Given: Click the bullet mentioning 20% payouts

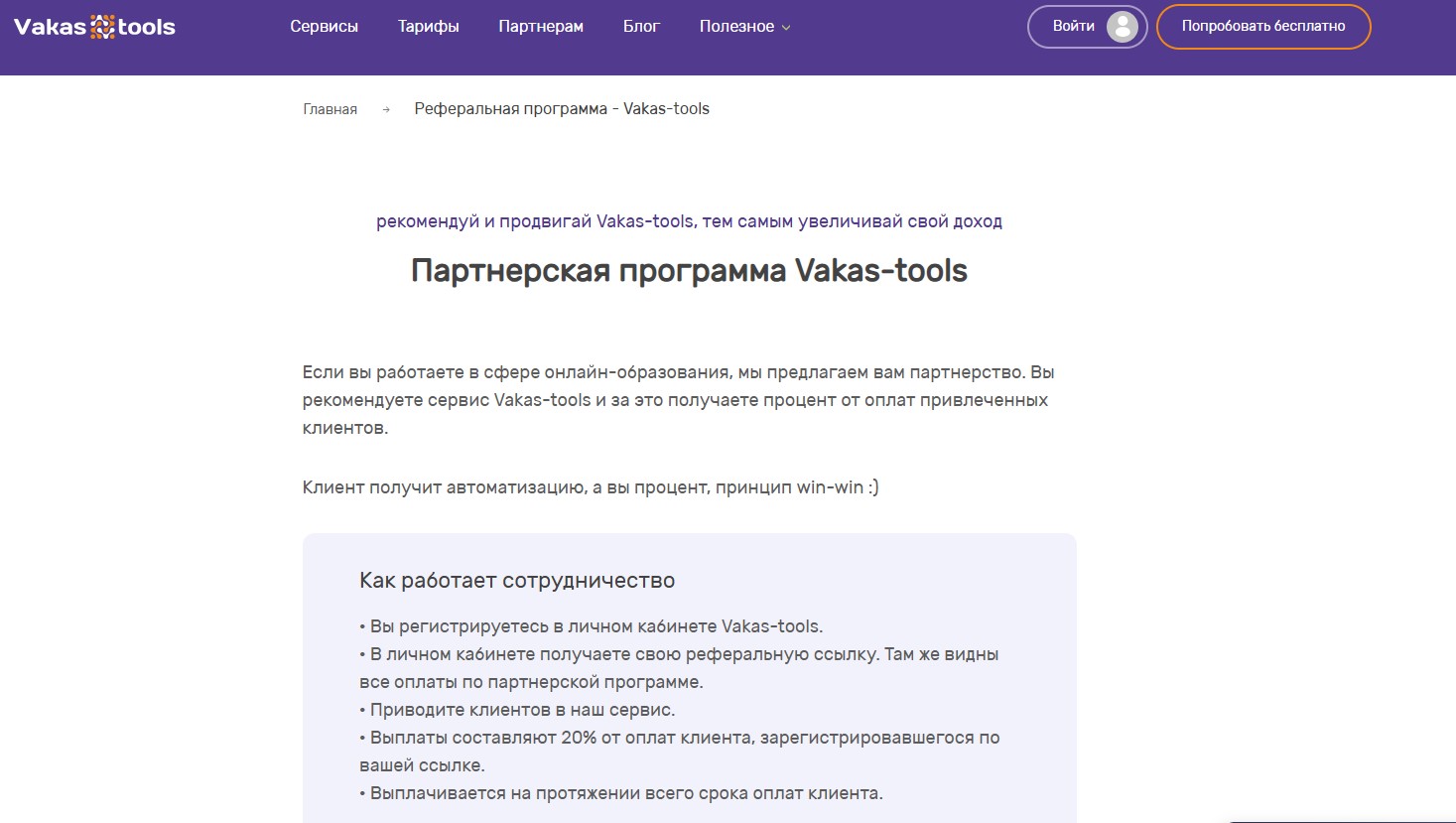Looking at the screenshot, I should 679,738.
